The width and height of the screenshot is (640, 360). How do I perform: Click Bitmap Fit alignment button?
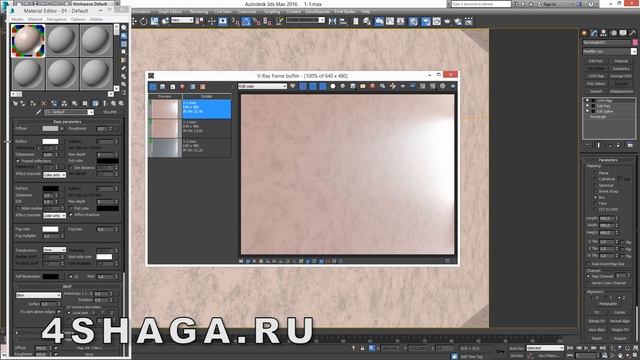click(x=596, y=321)
